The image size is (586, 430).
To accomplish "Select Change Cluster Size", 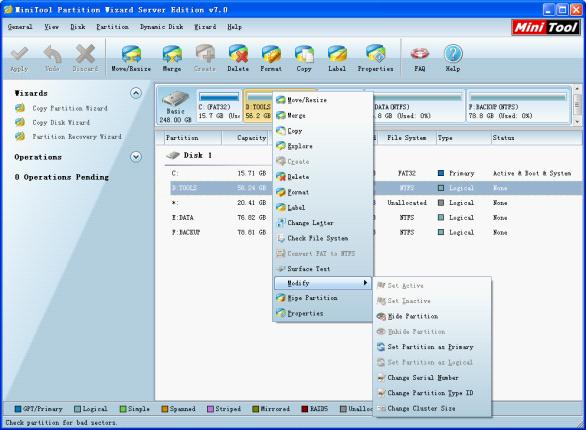I will (432, 408).
